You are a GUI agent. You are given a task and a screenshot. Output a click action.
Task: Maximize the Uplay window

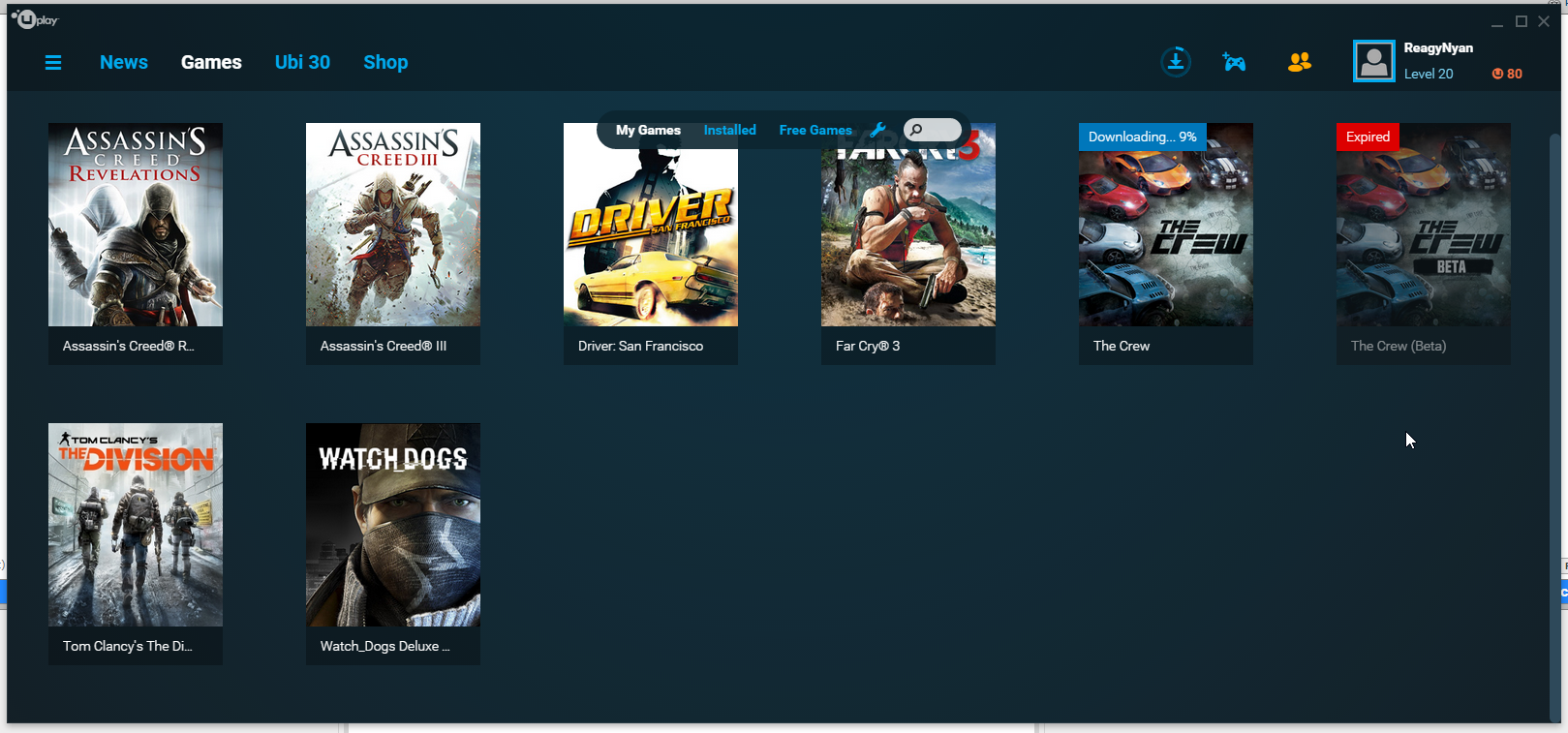(1522, 21)
